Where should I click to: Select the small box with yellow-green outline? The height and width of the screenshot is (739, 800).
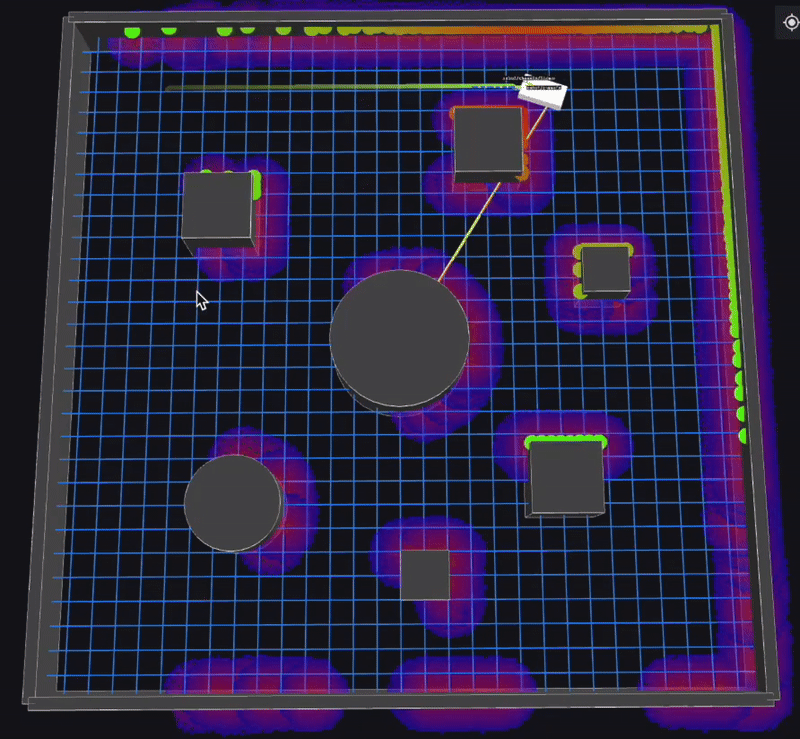tap(605, 269)
